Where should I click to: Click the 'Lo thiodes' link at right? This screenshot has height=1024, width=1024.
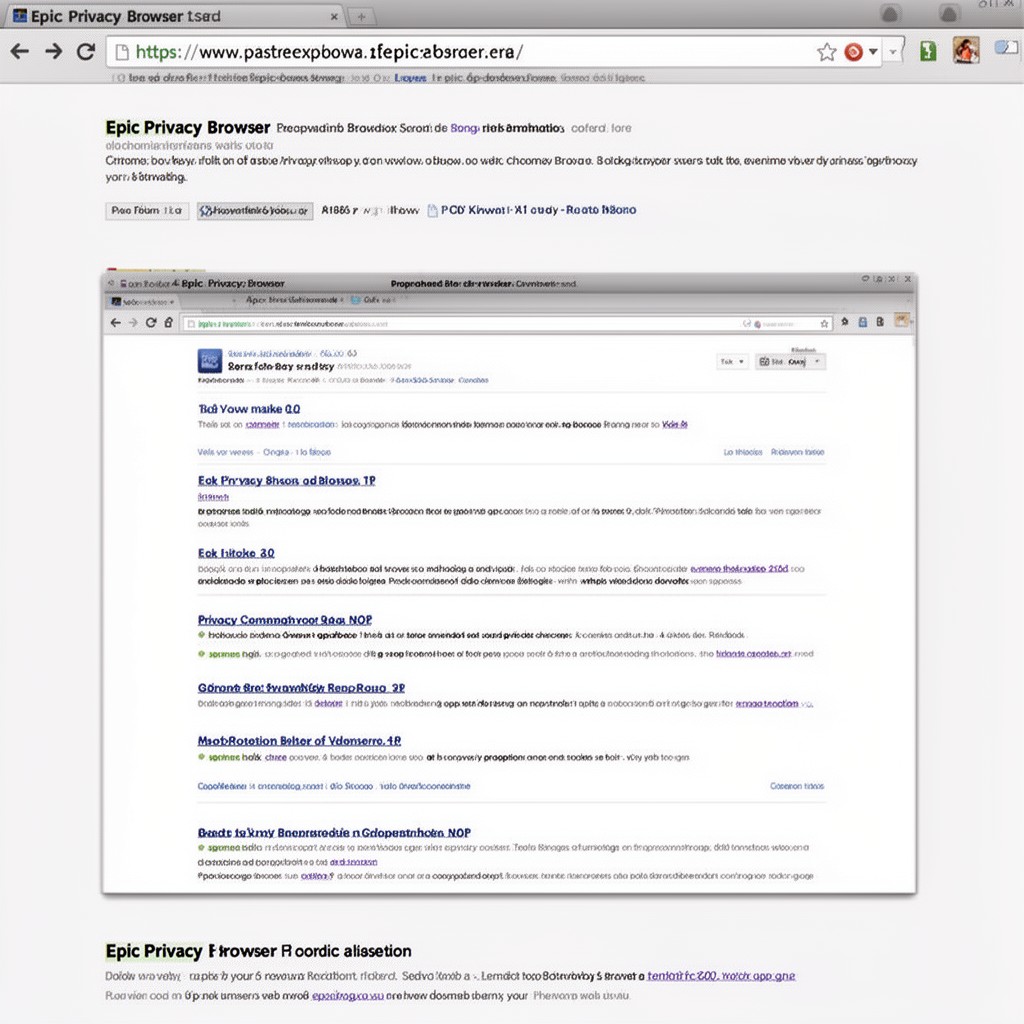pos(743,452)
